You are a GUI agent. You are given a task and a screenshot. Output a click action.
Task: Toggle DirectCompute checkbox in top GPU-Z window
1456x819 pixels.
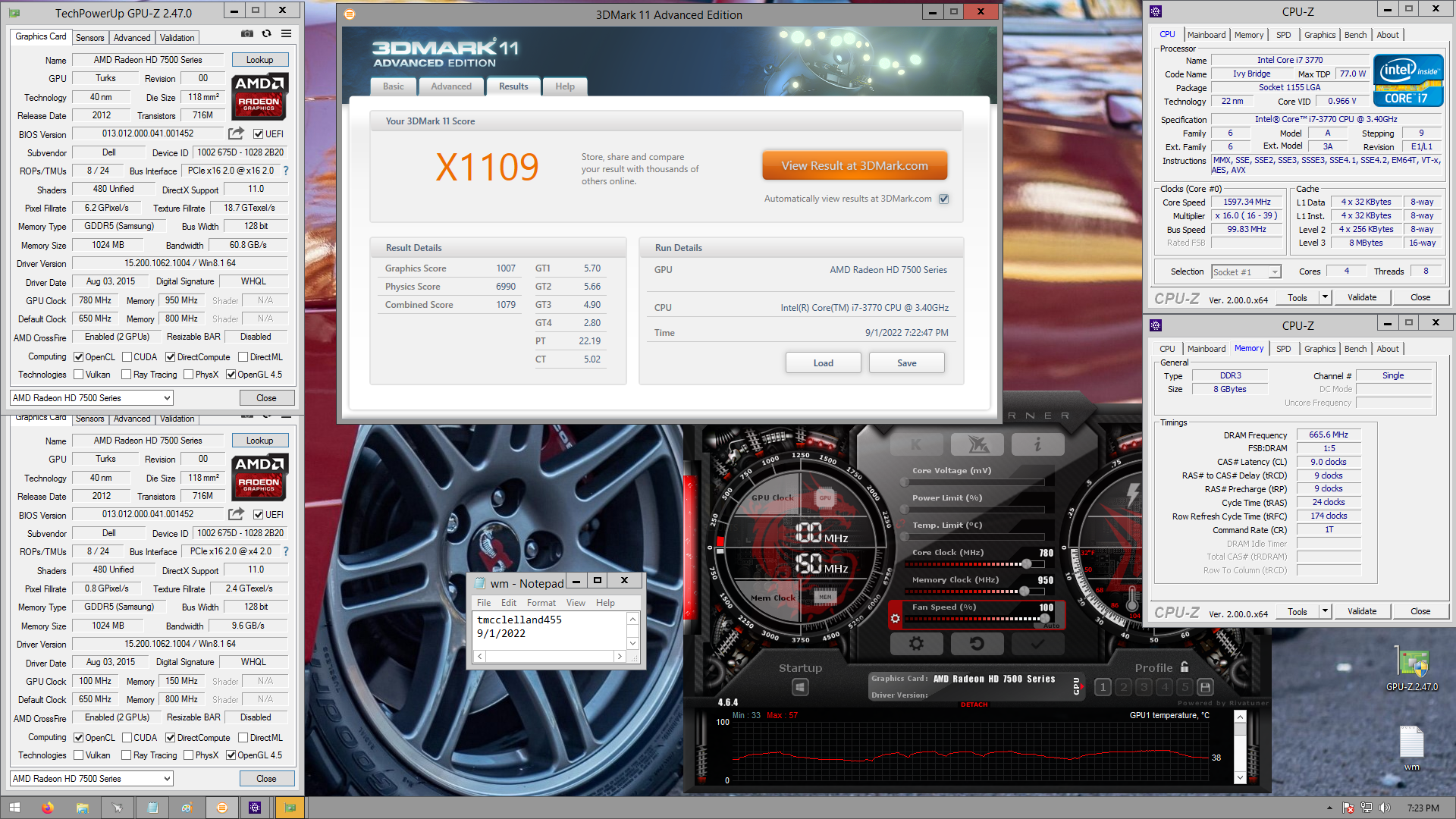pyautogui.click(x=171, y=357)
